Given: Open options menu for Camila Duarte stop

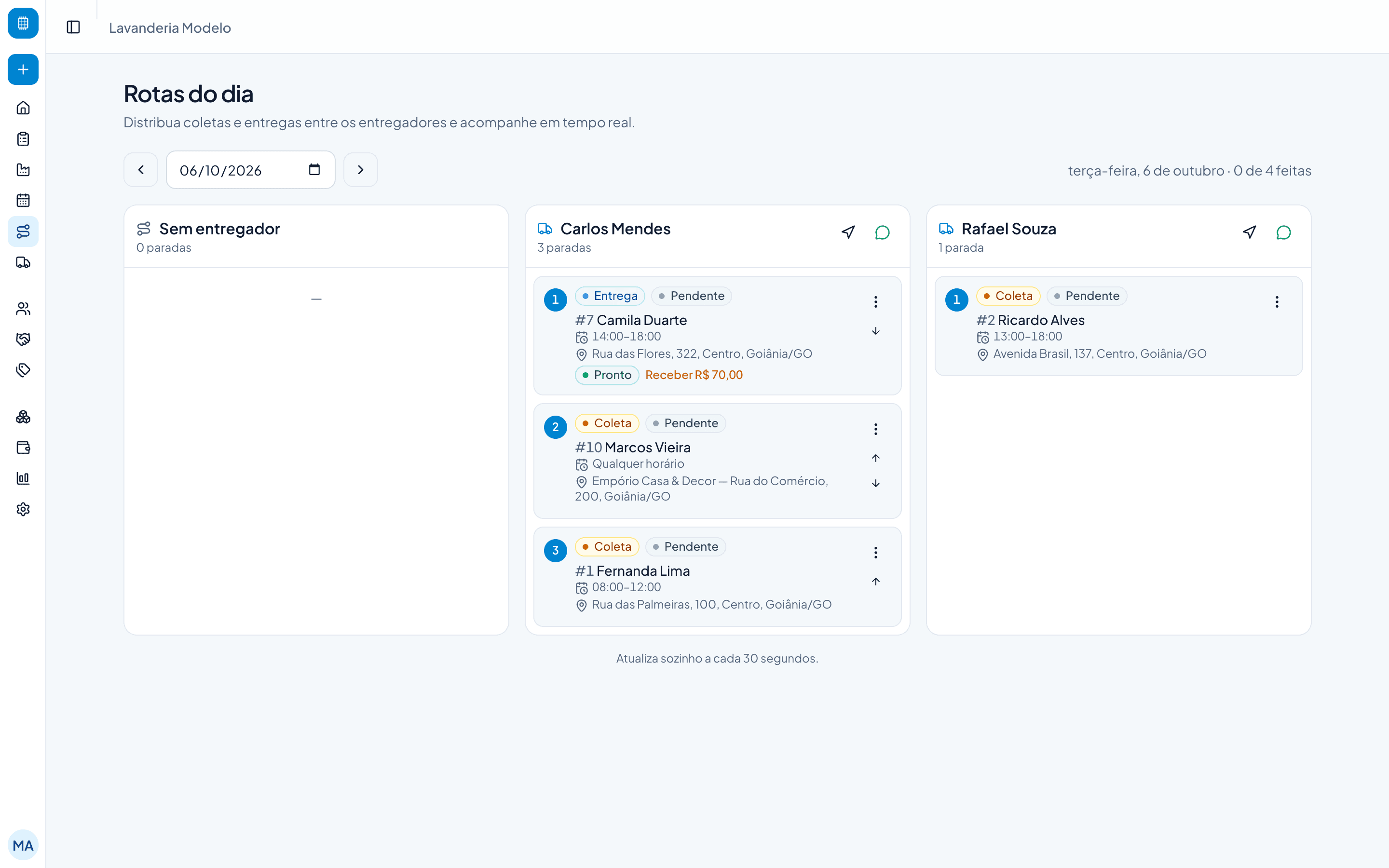Looking at the screenshot, I should [x=876, y=302].
